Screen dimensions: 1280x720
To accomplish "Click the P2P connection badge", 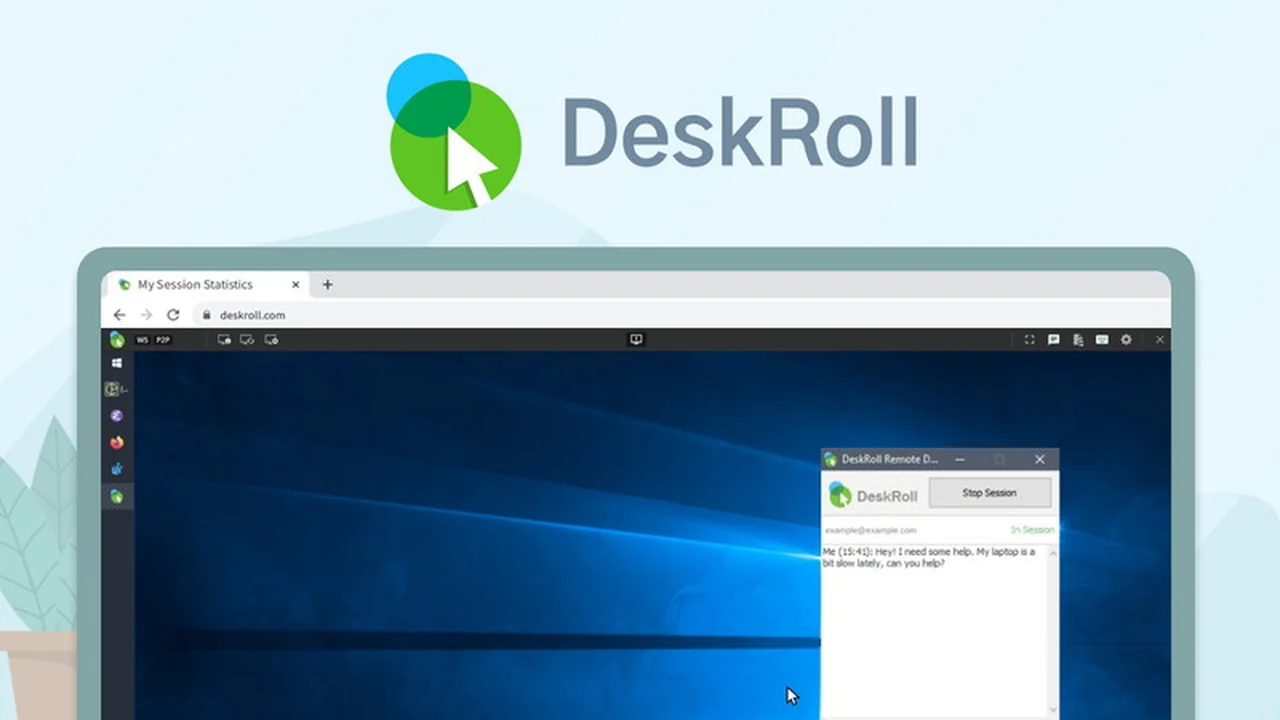I will tap(162, 340).
